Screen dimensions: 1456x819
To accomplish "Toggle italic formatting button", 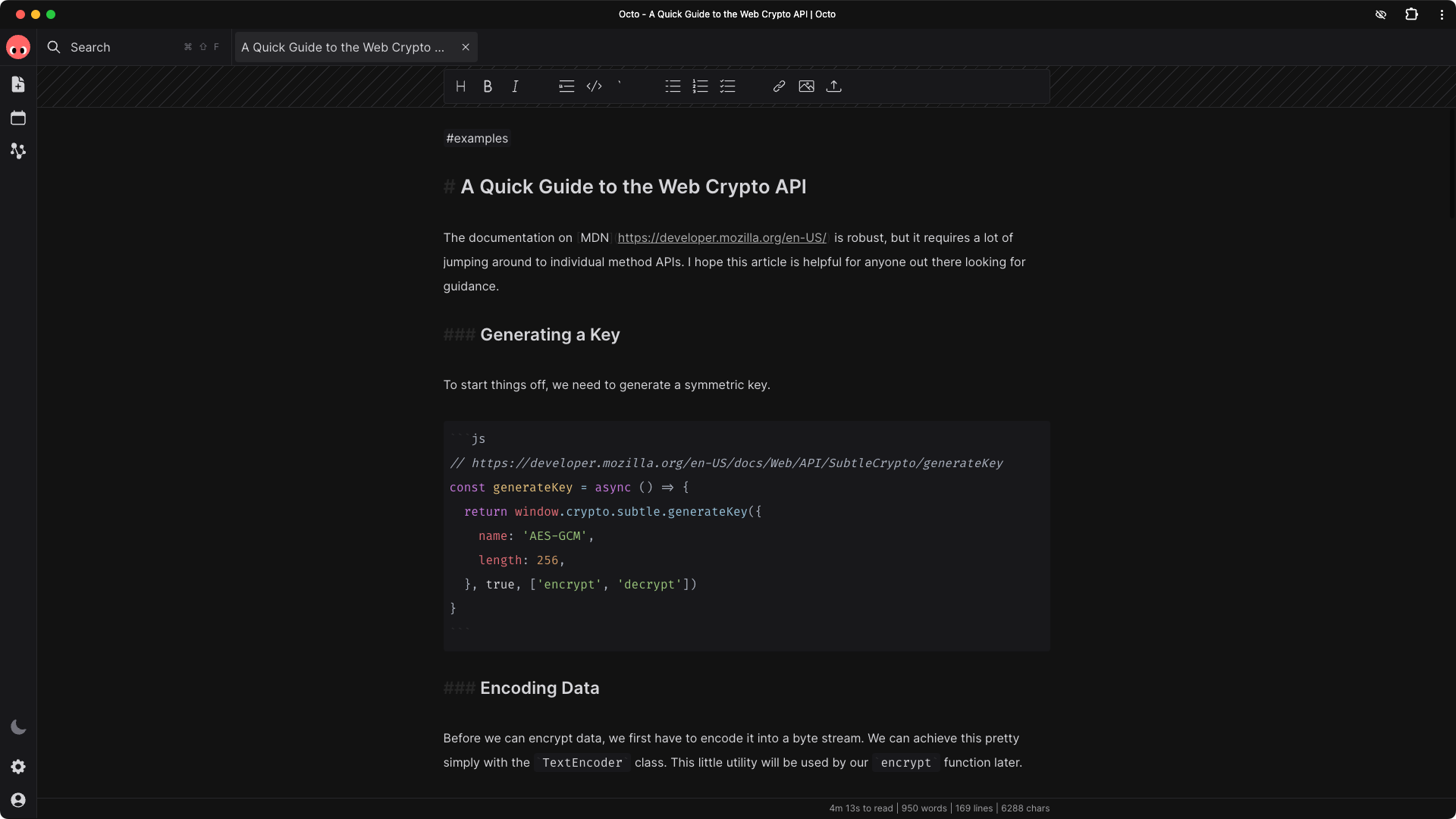I will pyautogui.click(x=515, y=87).
